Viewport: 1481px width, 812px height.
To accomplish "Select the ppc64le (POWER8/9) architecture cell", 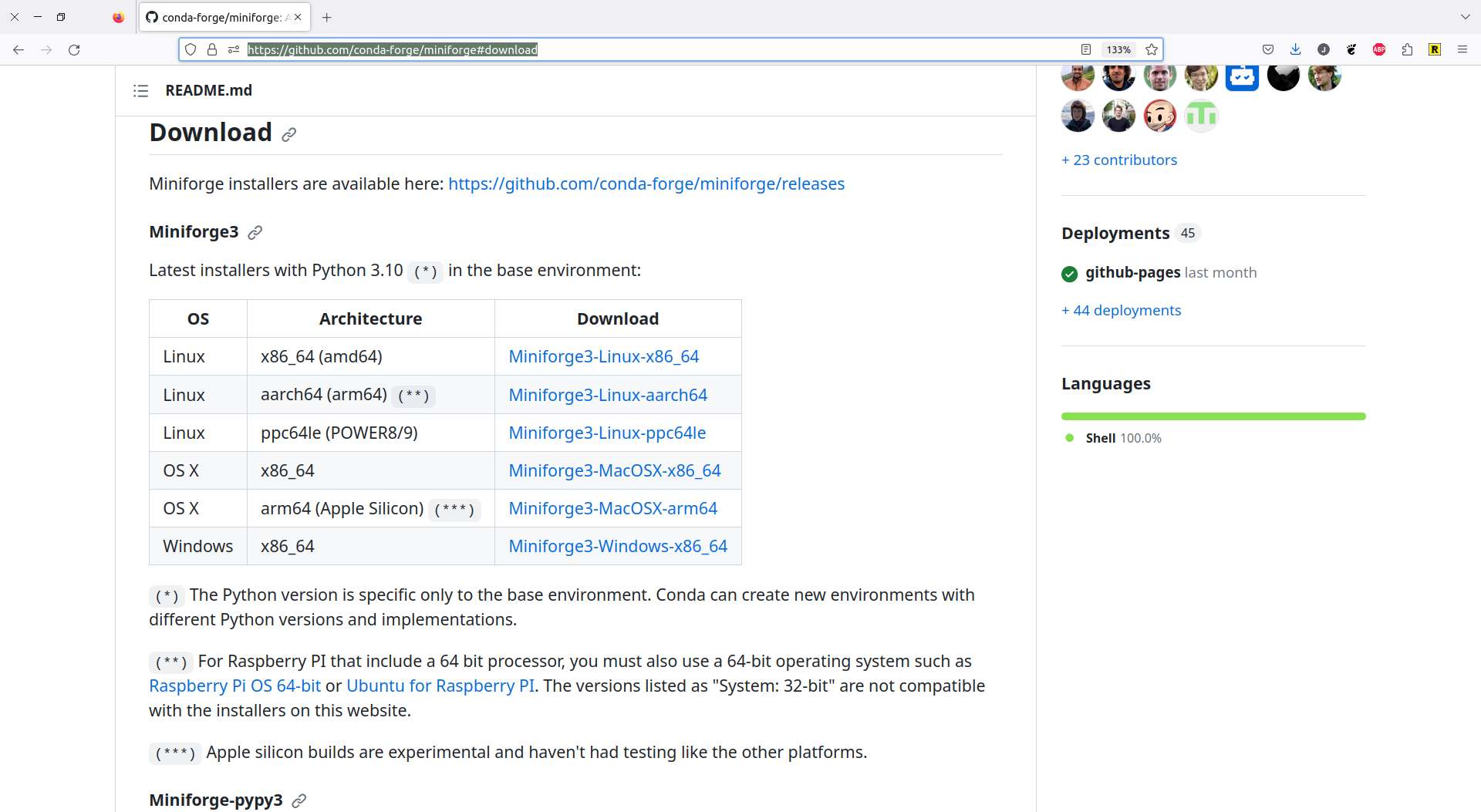I will pyautogui.click(x=371, y=433).
